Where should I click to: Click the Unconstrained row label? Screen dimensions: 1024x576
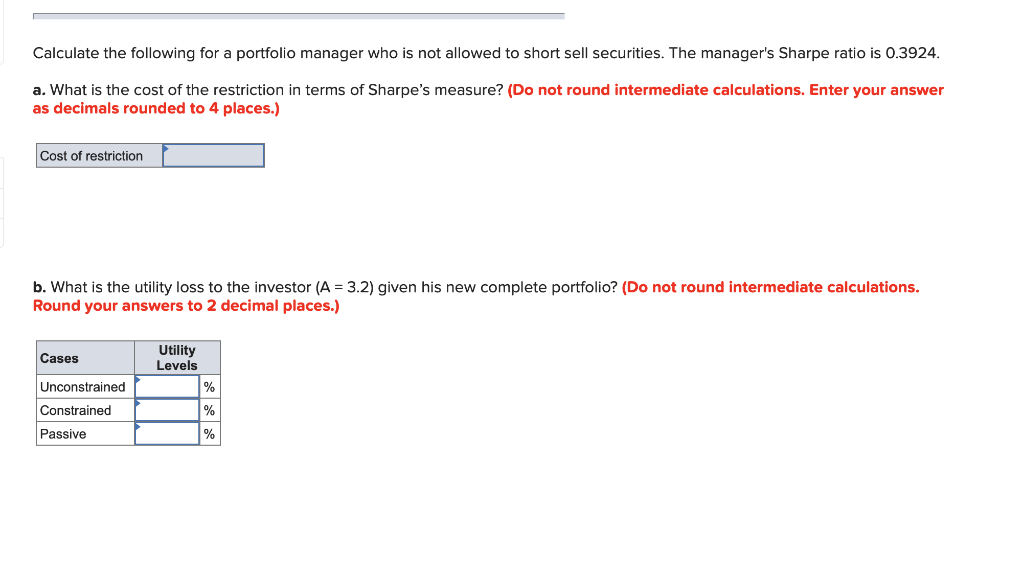[80, 386]
